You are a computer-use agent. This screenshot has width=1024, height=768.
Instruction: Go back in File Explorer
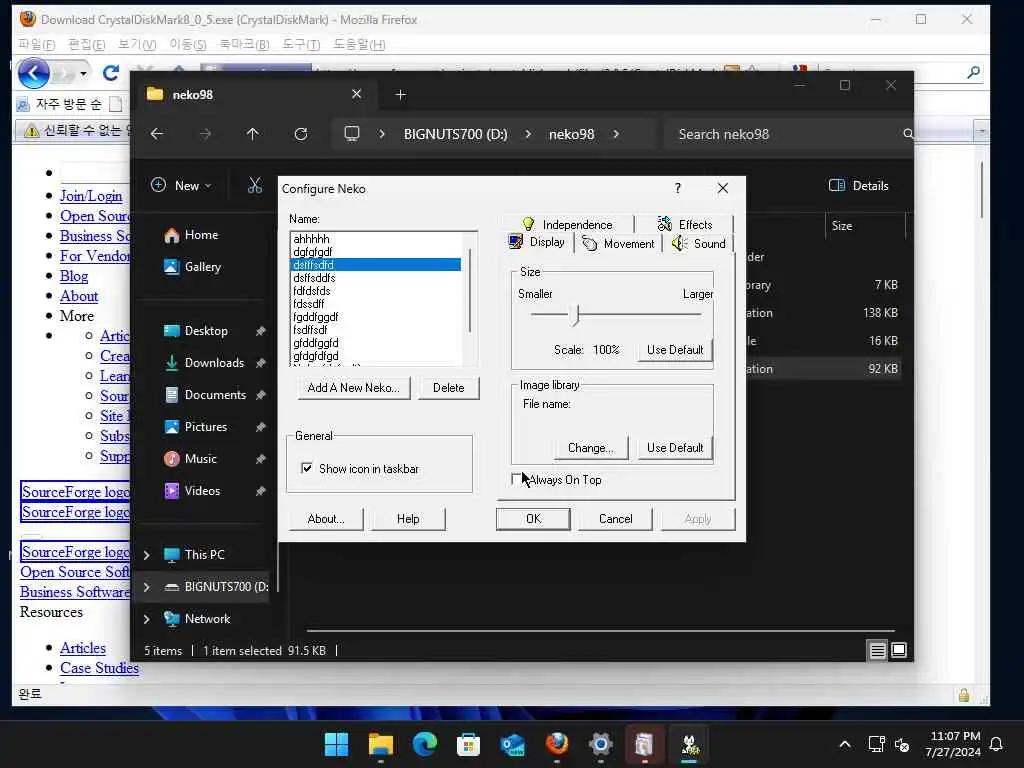click(157, 134)
